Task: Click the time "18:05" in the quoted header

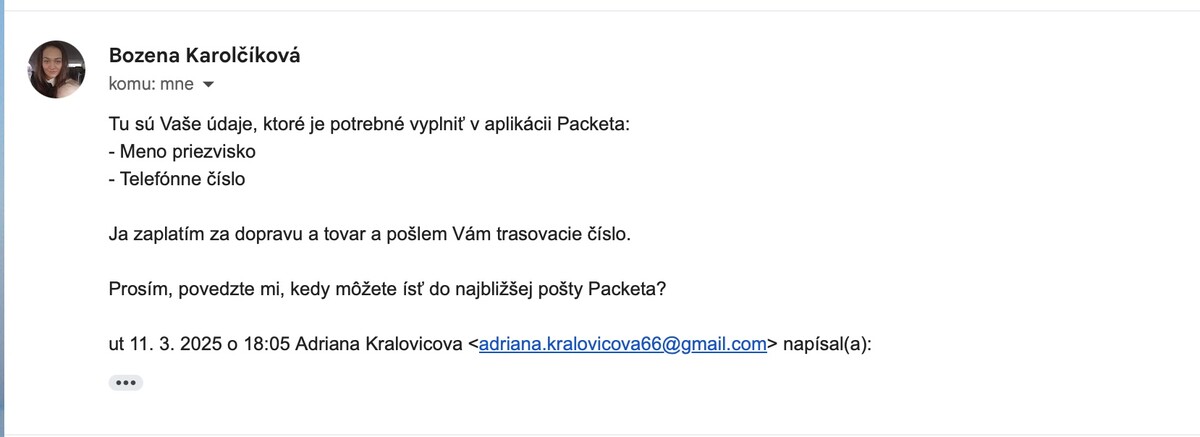Action: pos(266,344)
